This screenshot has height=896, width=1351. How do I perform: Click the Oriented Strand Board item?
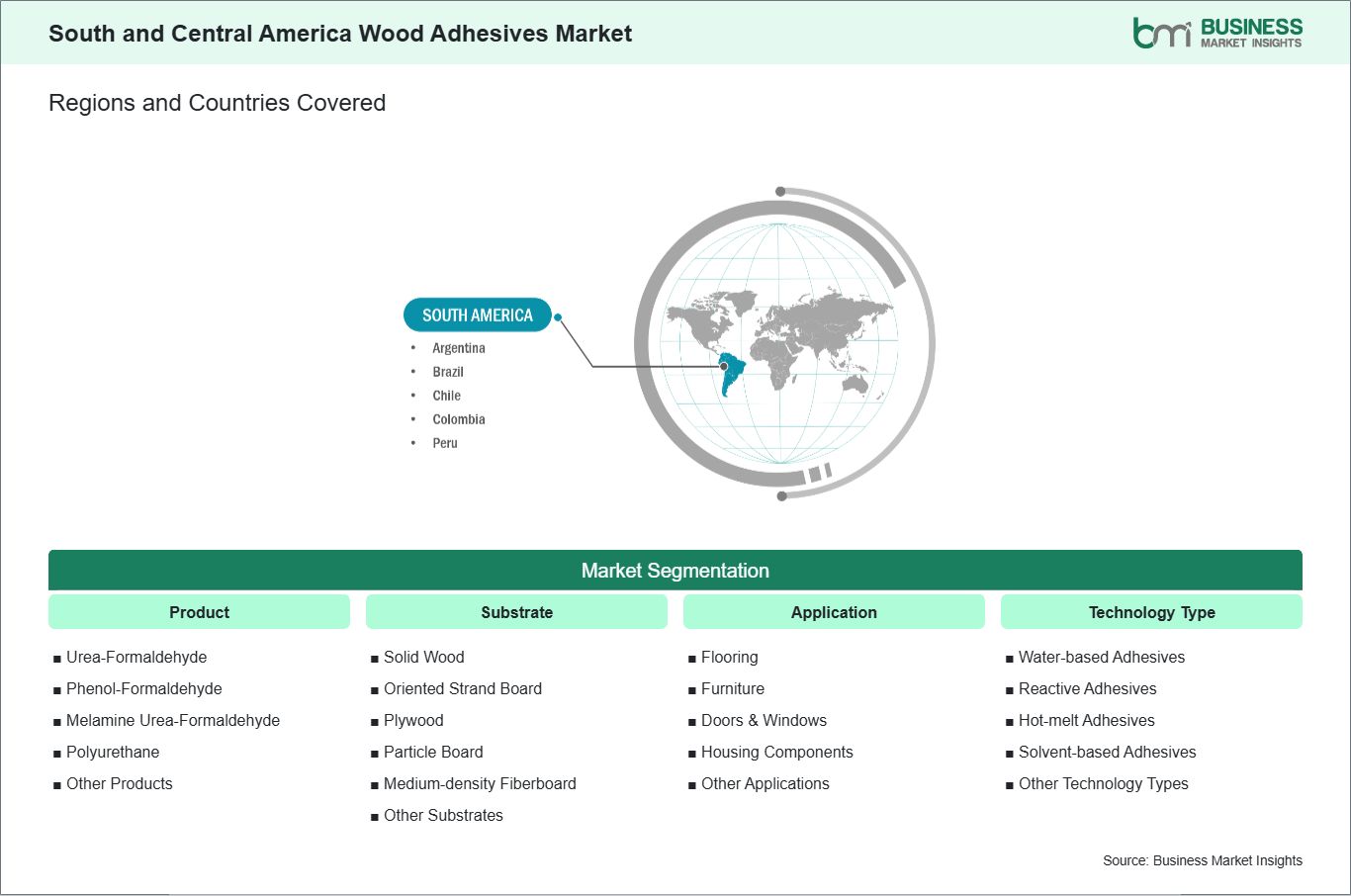463,688
